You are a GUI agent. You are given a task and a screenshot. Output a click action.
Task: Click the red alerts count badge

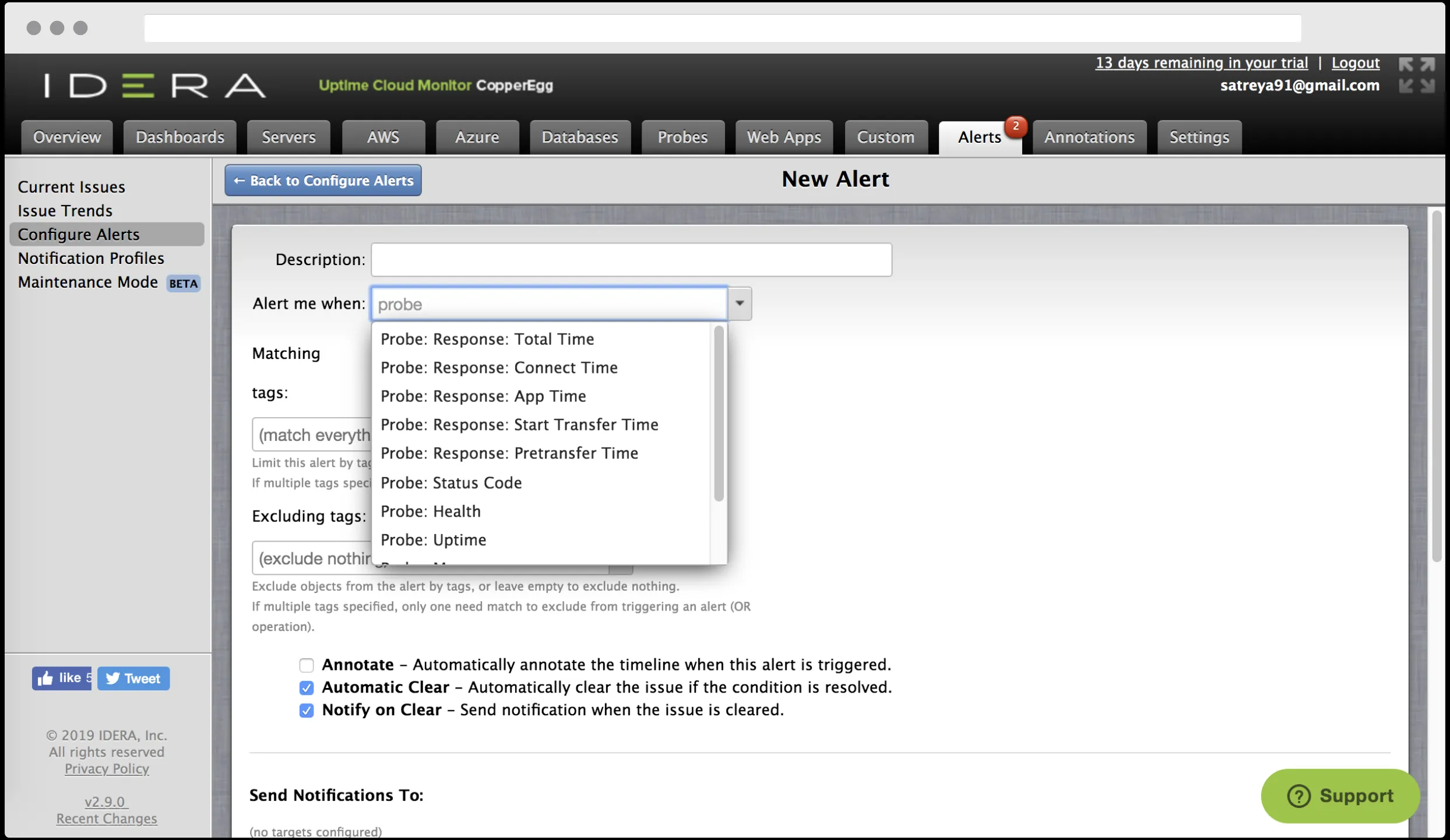(1016, 126)
